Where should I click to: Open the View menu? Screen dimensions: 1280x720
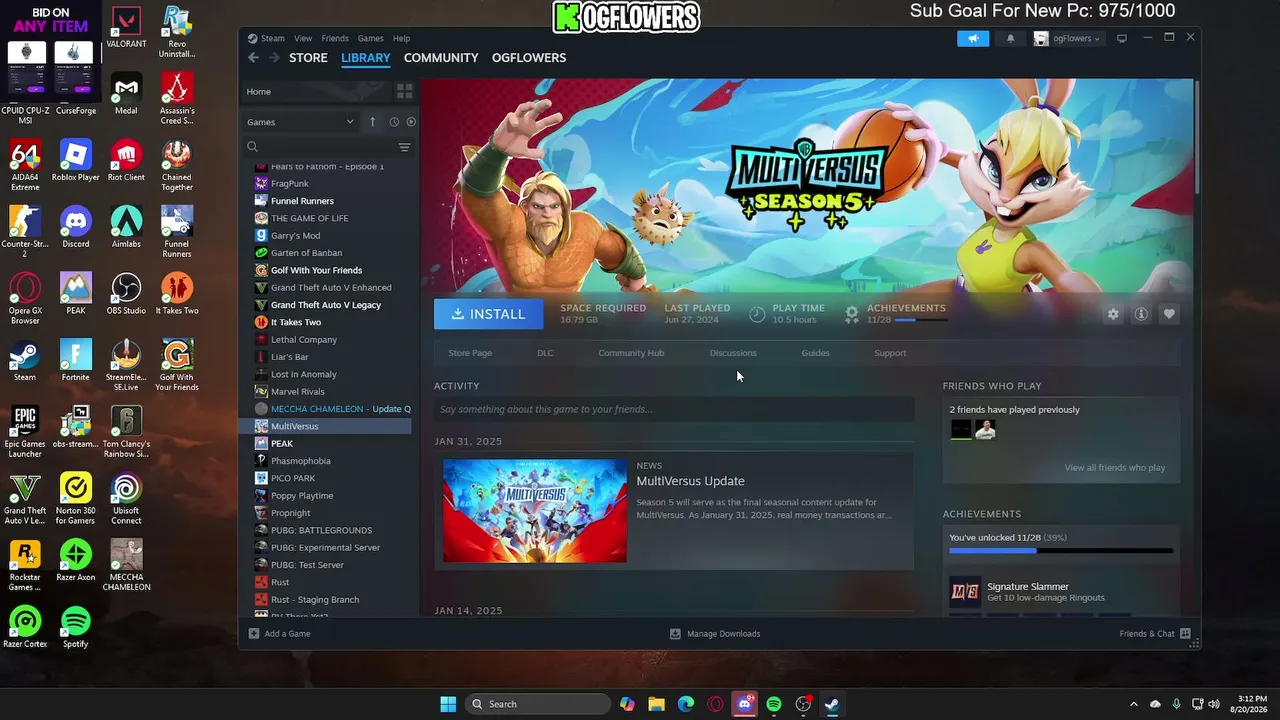click(303, 39)
